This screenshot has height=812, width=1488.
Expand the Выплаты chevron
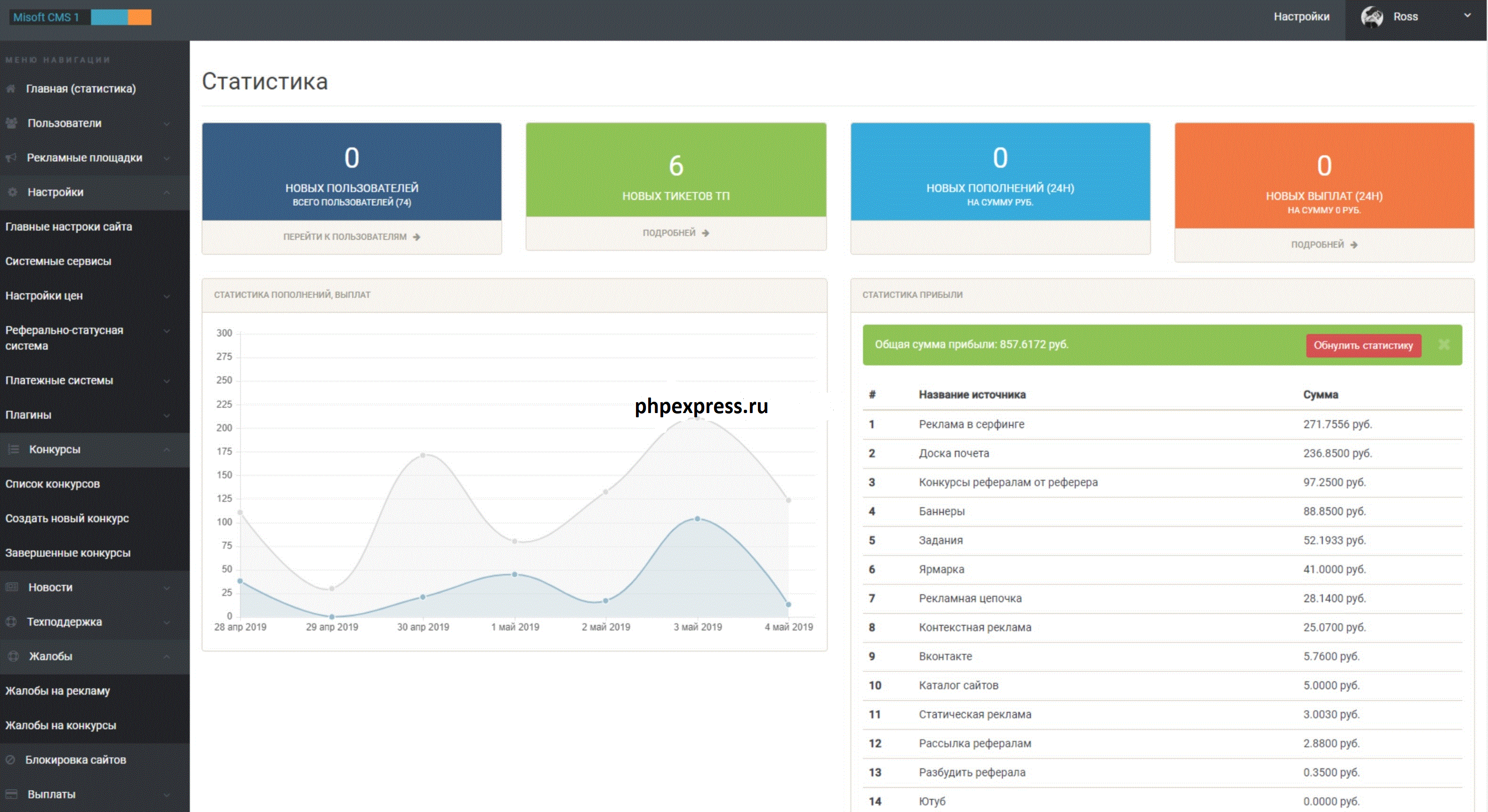(167, 795)
